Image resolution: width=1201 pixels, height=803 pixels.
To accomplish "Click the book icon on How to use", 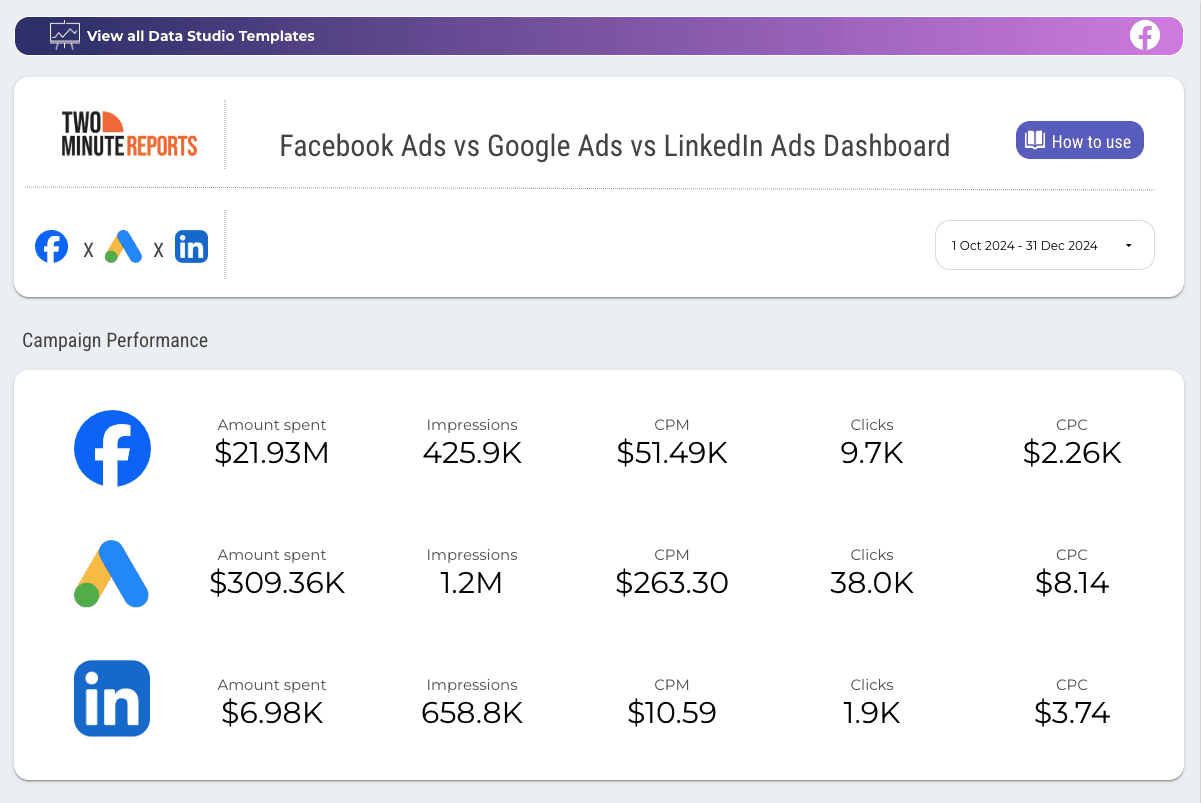I will click(x=1034, y=141).
